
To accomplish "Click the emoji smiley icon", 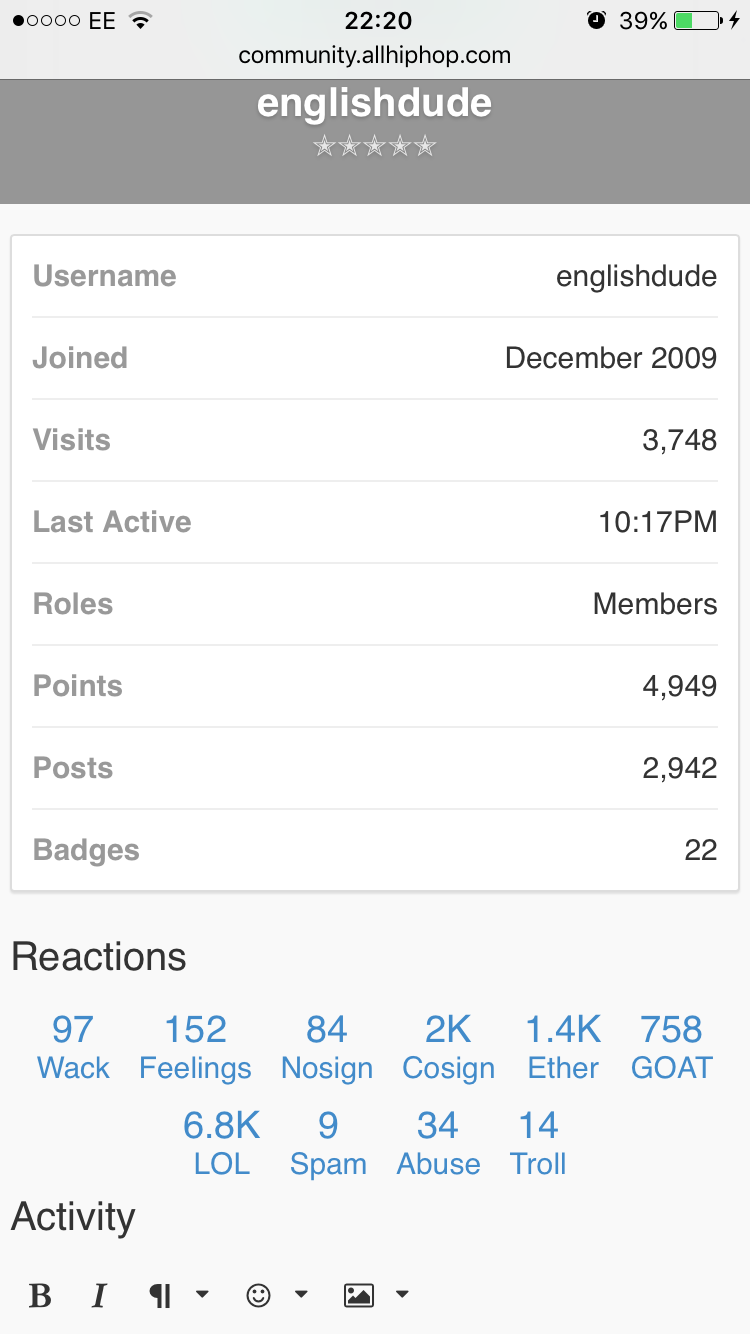I will pyautogui.click(x=258, y=1295).
